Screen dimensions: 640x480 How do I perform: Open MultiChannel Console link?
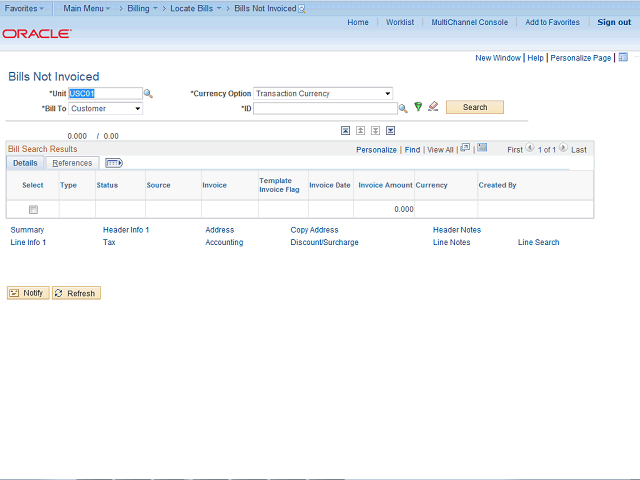pos(470,22)
